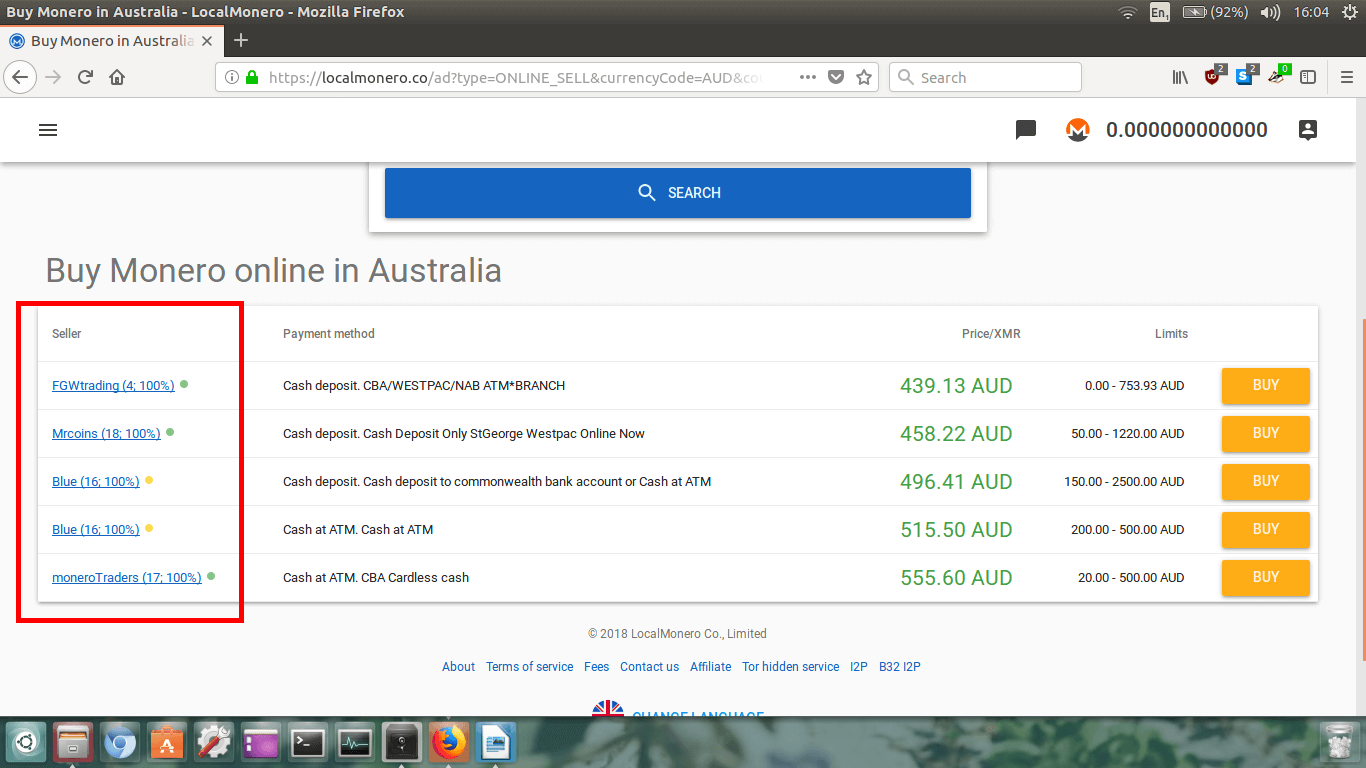1366x768 pixels.
Task: Open the sound volume indicator
Action: point(1270,13)
